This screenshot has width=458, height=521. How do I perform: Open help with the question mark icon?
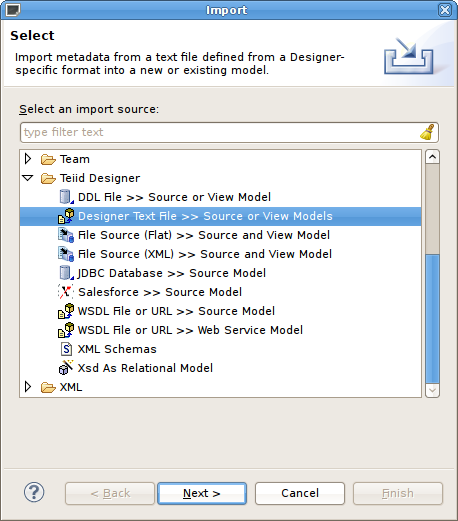pyautogui.click(x=34, y=492)
